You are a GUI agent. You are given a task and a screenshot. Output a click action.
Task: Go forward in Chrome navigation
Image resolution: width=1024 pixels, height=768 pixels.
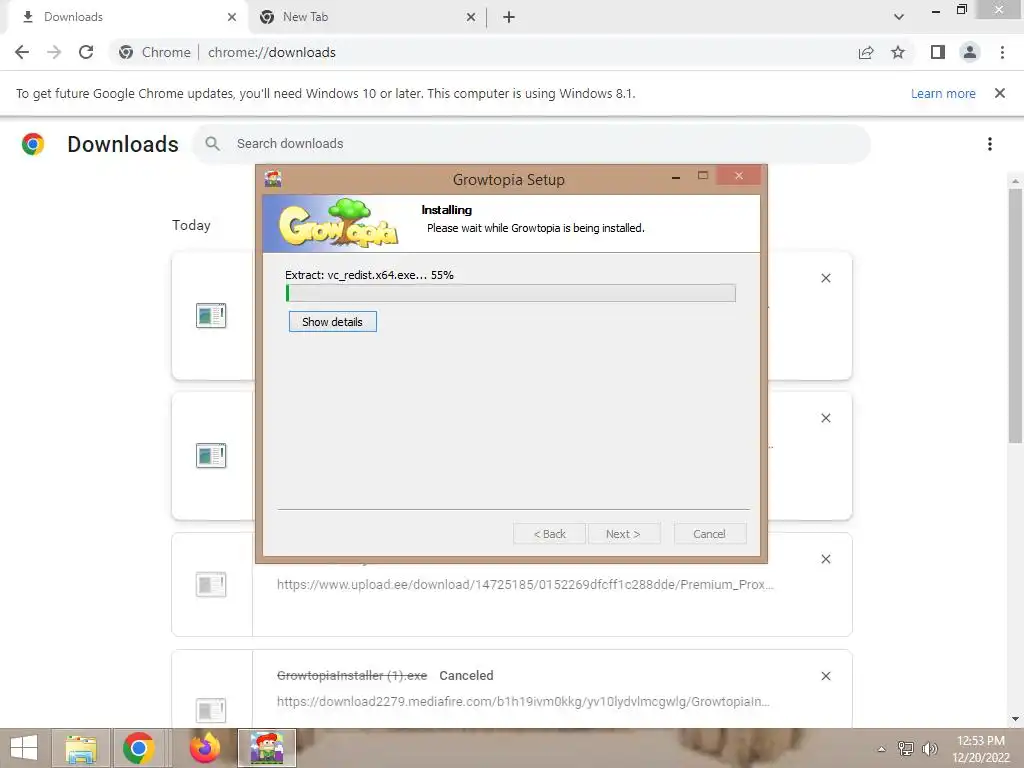[54, 52]
